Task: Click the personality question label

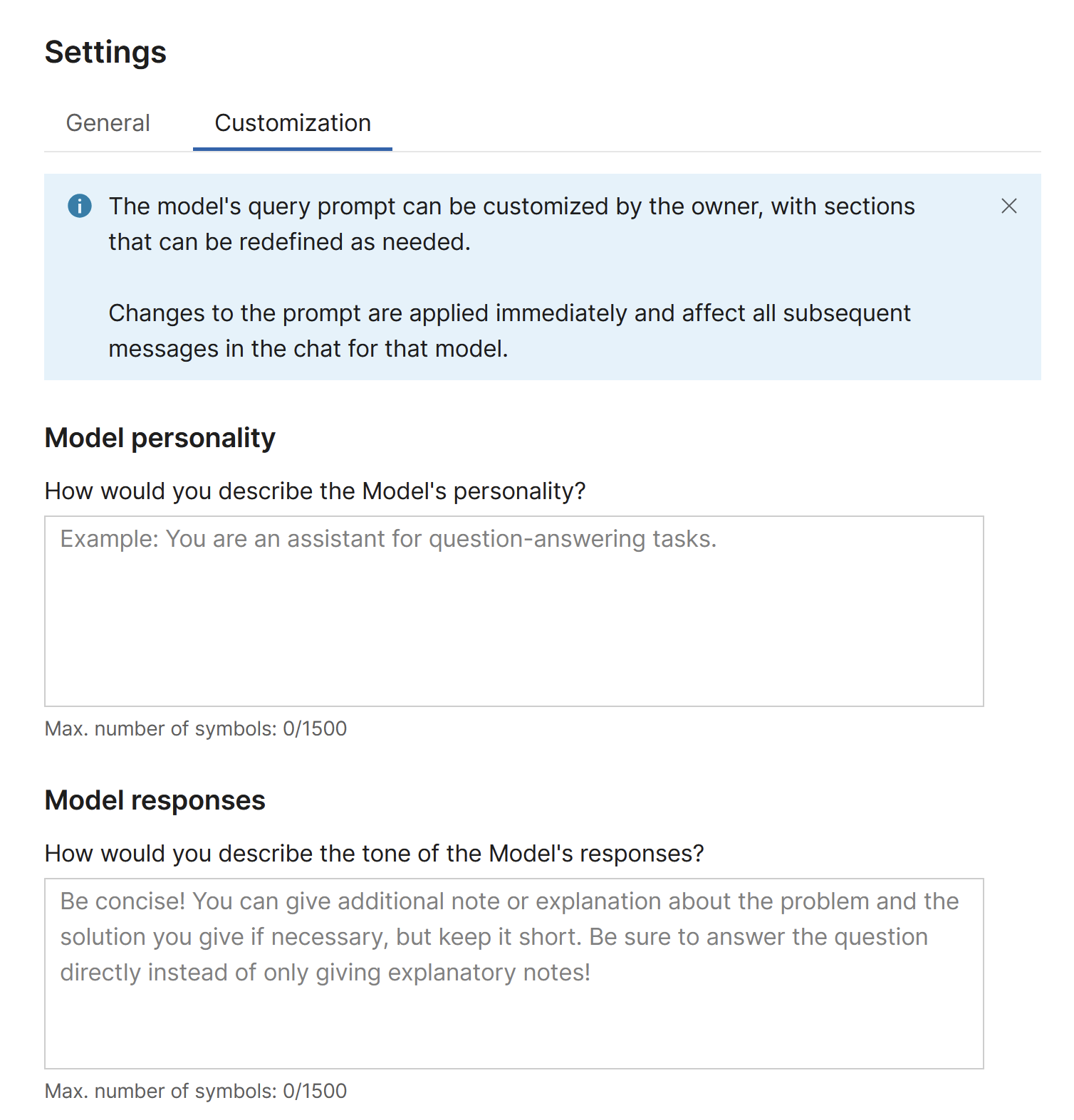Action: (x=315, y=491)
